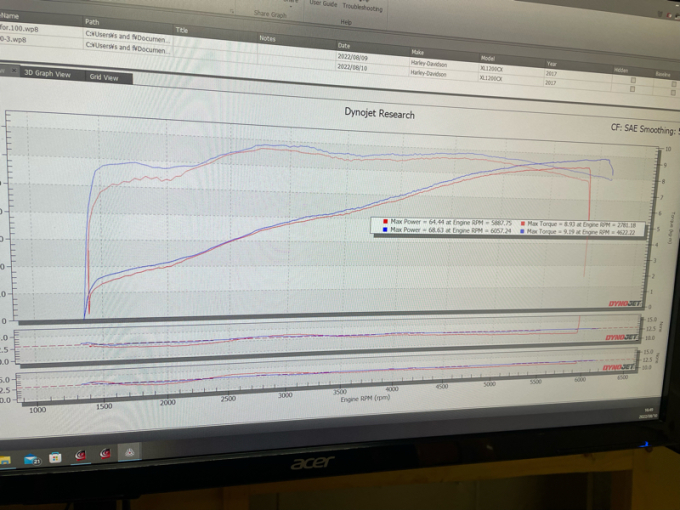Open the taskbar clock
This screenshot has height=510, width=680.
click(650, 413)
